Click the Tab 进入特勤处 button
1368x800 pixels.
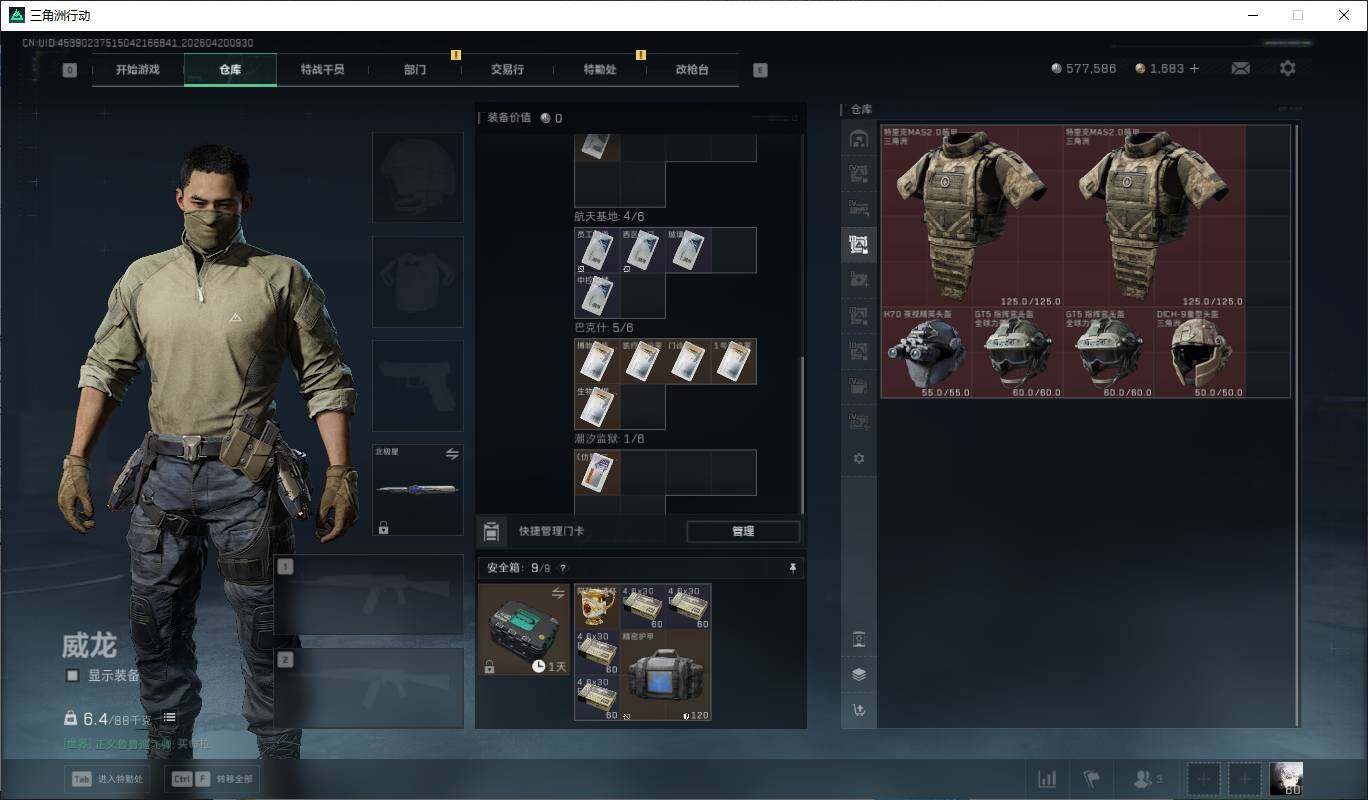[x=107, y=779]
